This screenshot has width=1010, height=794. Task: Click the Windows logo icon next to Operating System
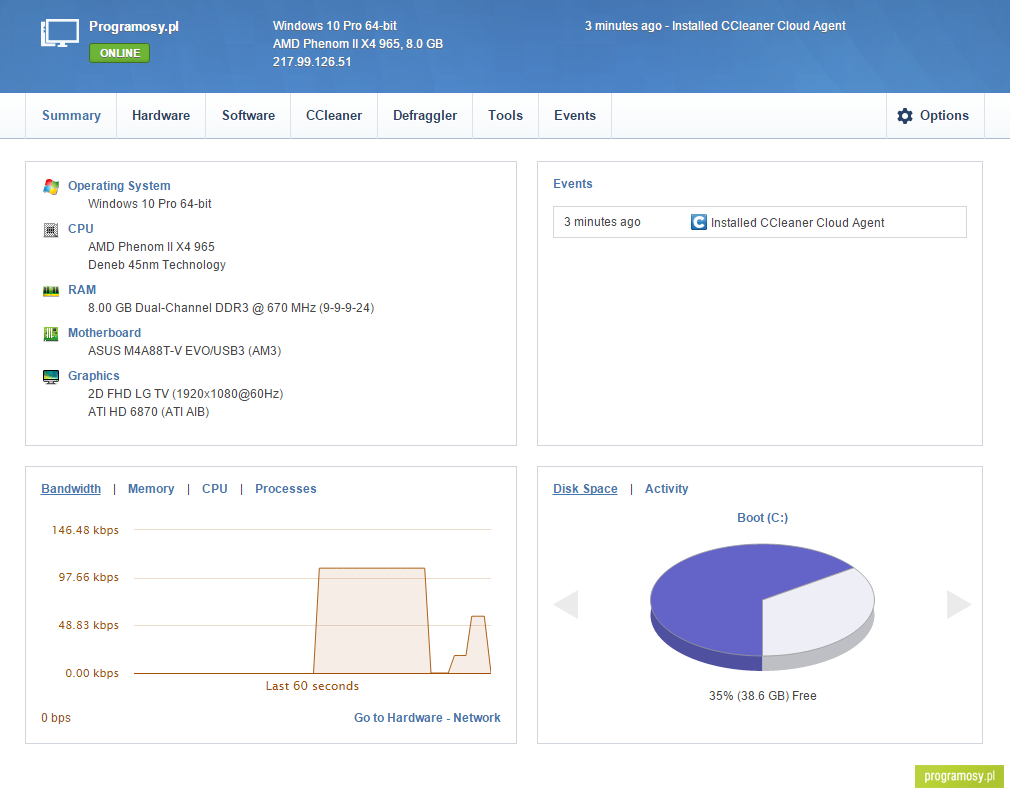pos(51,187)
